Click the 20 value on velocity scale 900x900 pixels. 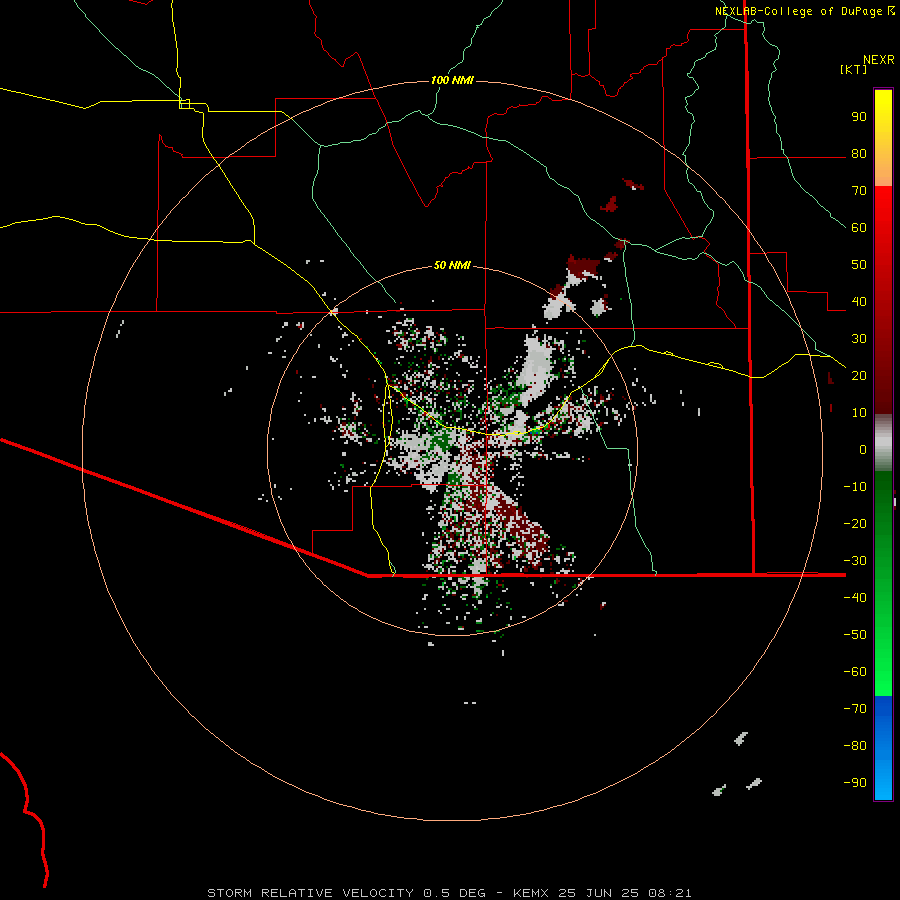click(859, 375)
